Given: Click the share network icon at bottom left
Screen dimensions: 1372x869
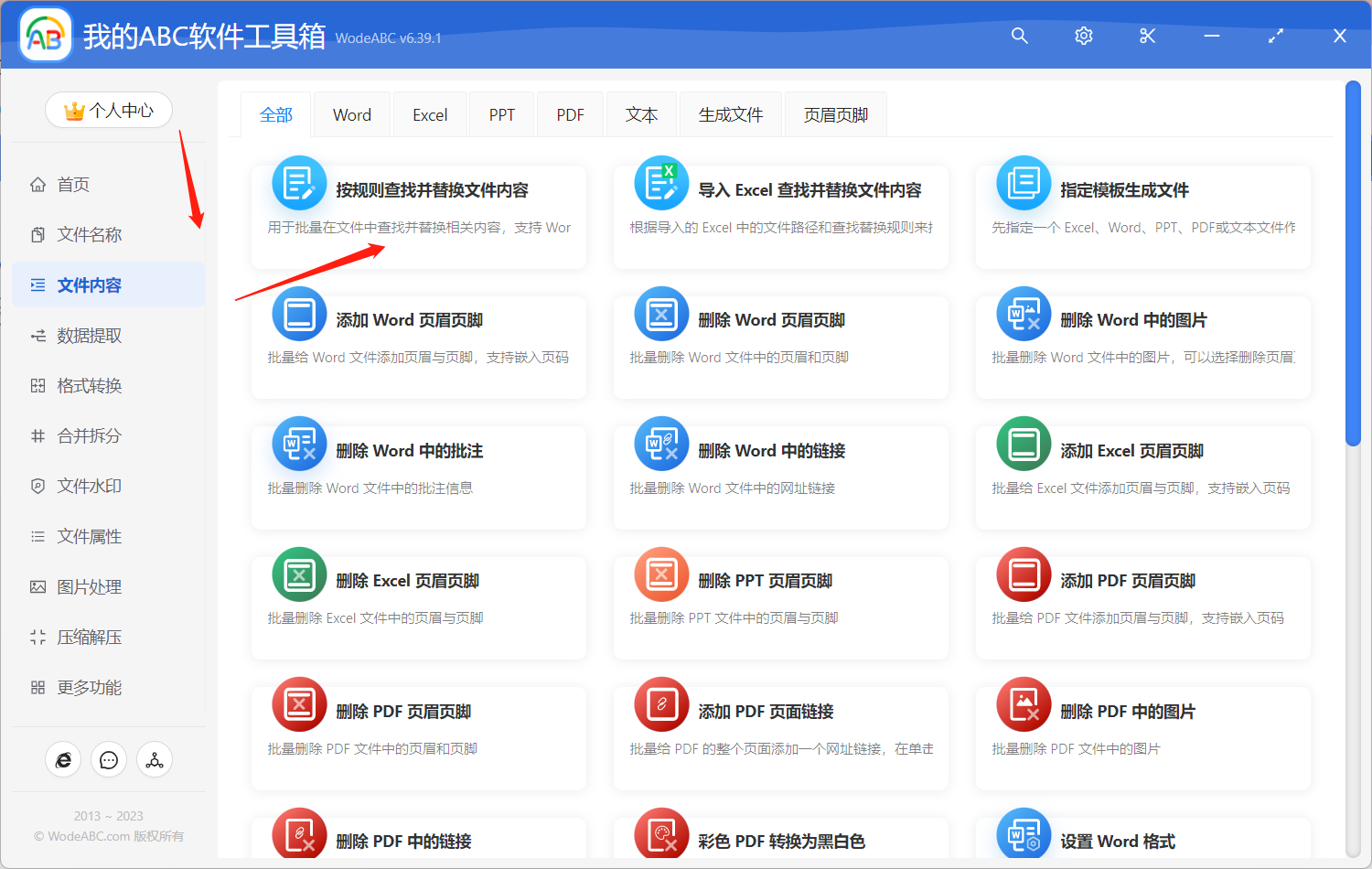Looking at the screenshot, I should click(155, 759).
